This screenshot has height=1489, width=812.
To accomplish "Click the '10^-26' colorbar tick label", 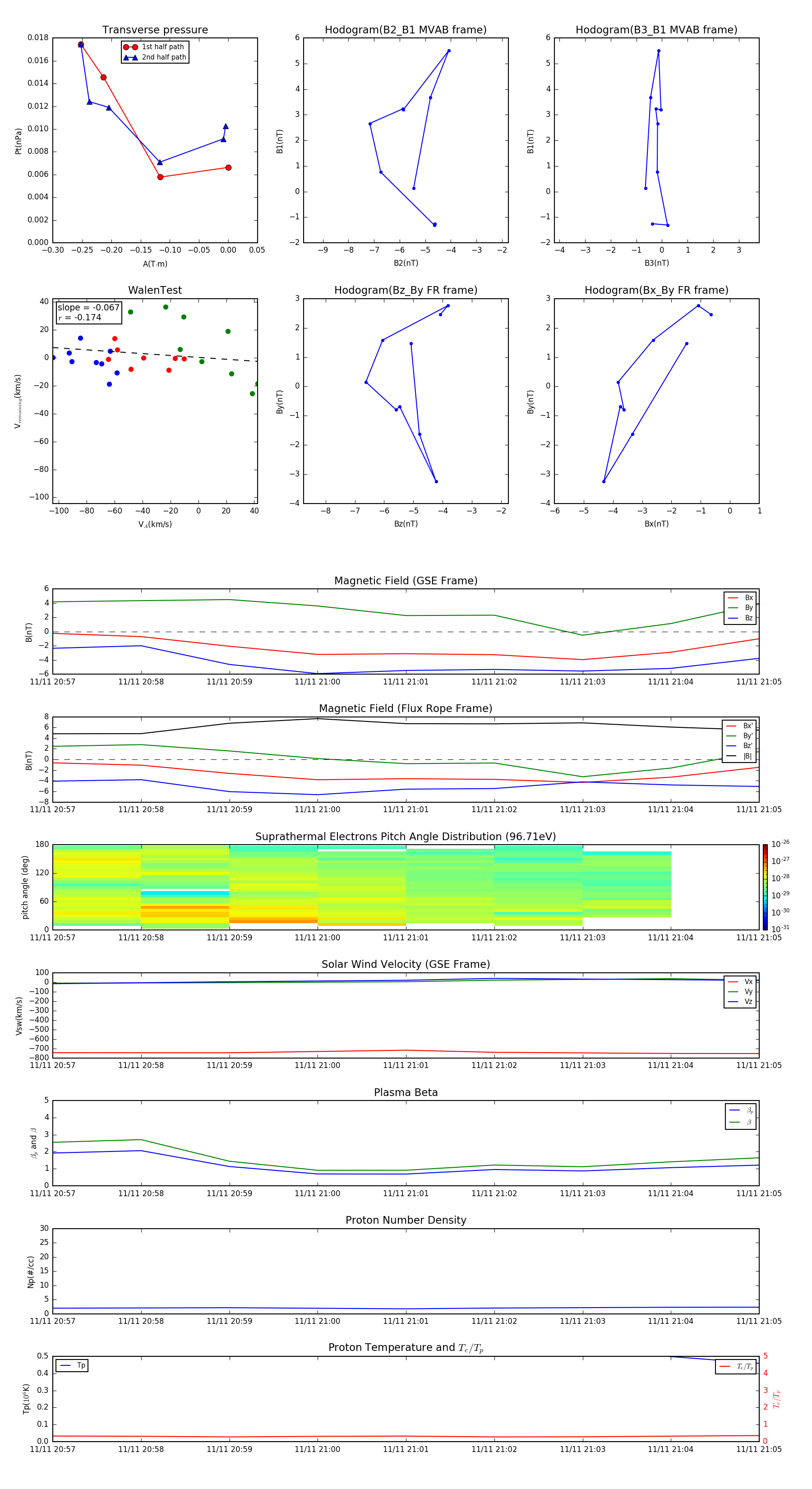I will [x=781, y=844].
